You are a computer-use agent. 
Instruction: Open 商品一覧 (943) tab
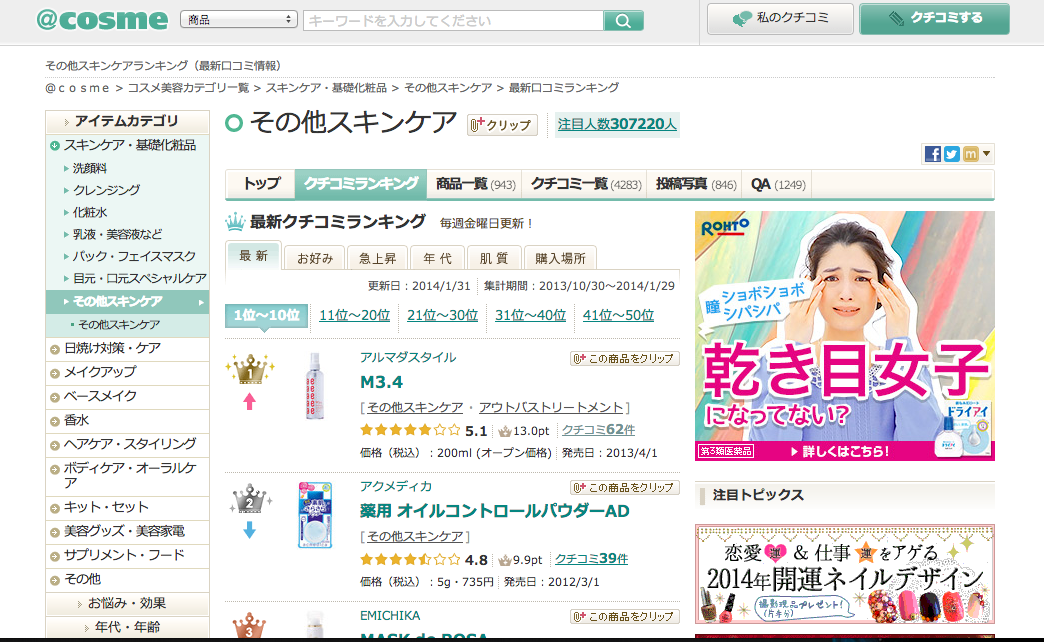click(475, 184)
